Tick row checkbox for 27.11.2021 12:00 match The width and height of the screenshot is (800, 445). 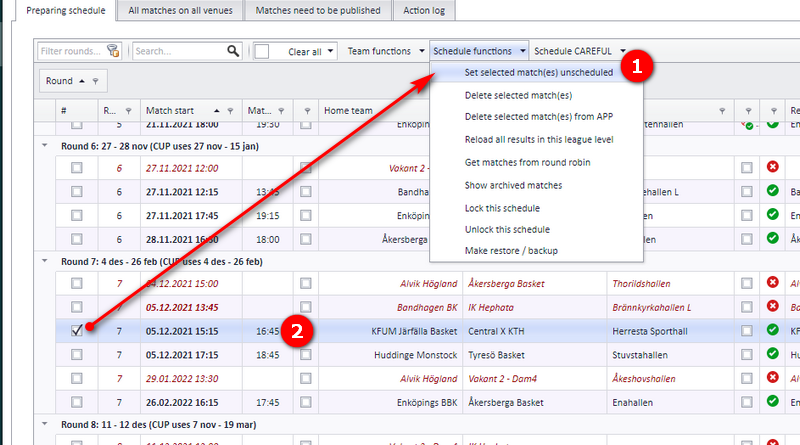(77, 168)
